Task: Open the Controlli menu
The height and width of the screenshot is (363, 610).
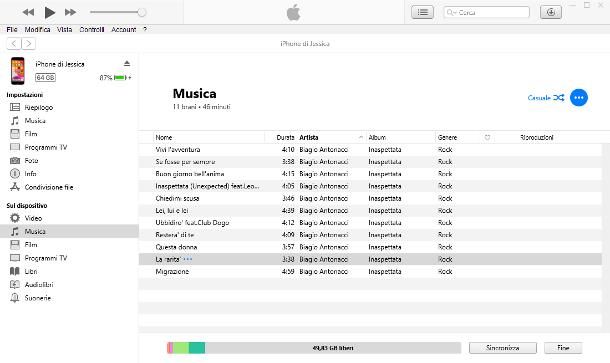Action: point(92,30)
